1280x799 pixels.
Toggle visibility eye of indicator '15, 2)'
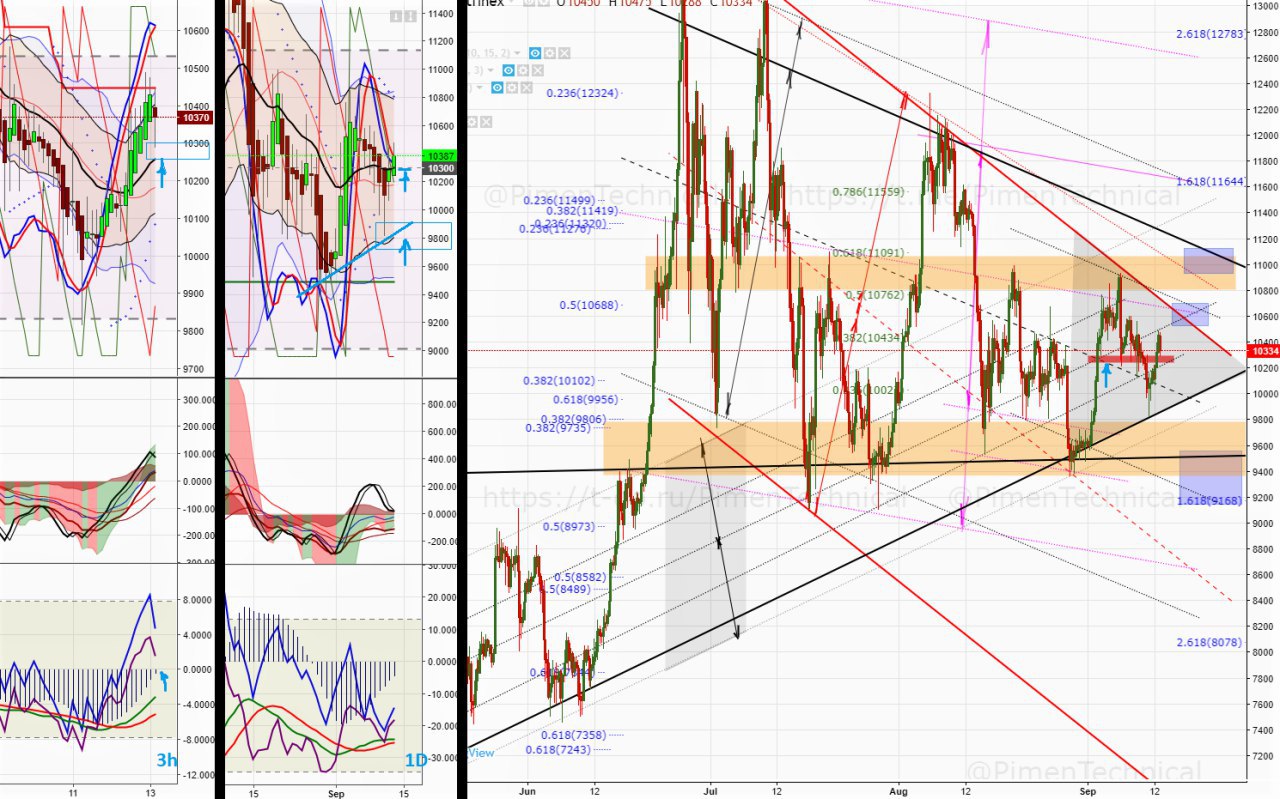(x=535, y=53)
